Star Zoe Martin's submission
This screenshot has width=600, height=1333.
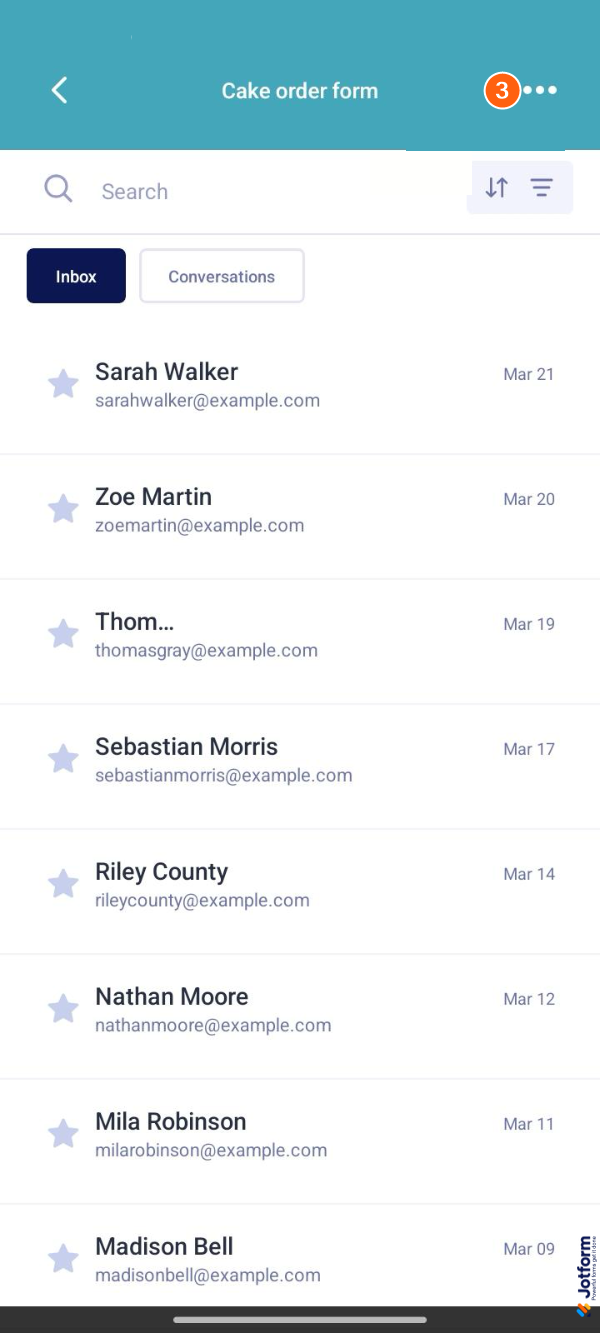click(63, 509)
